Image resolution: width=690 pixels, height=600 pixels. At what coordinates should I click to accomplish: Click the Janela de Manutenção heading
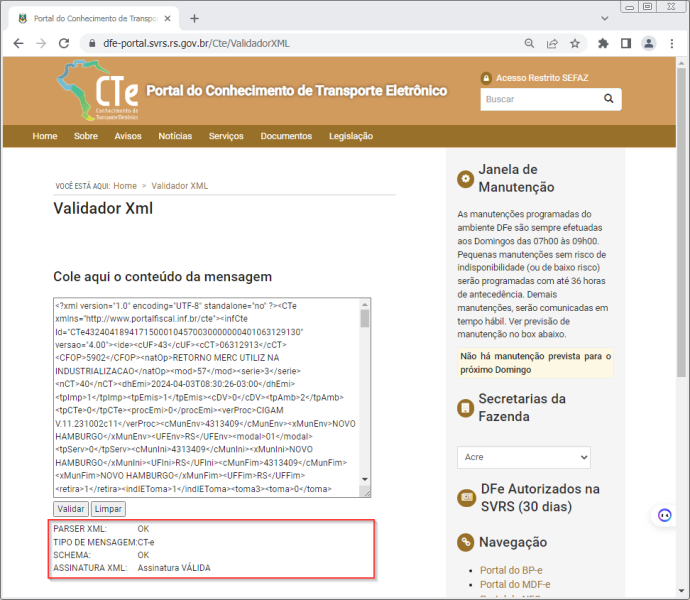coord(516,178)
